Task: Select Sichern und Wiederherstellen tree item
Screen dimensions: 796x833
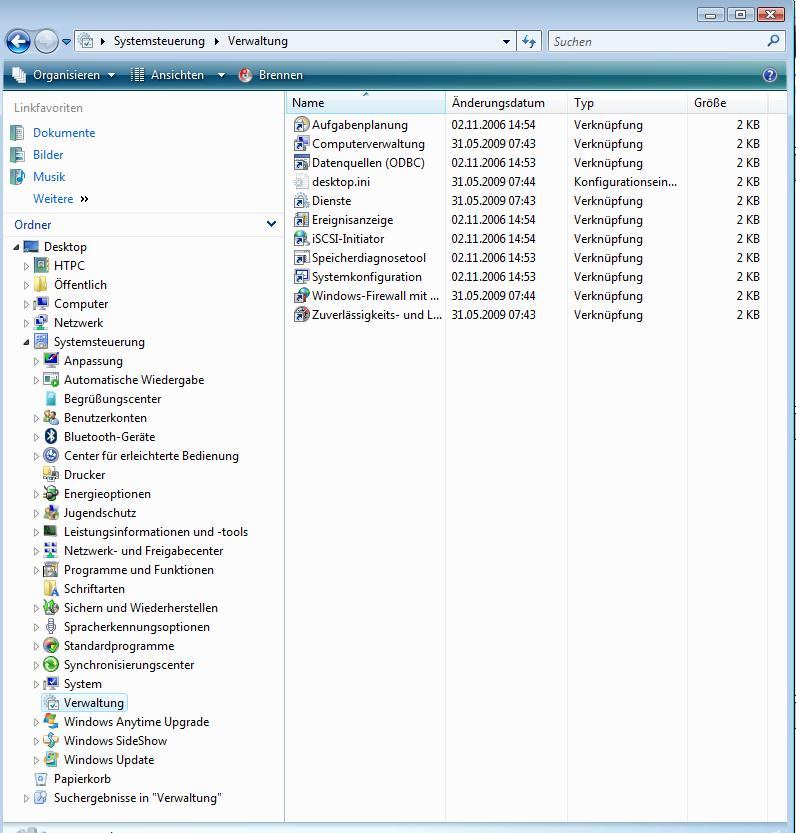Action: pyautogui.click(x=141, y=607)
